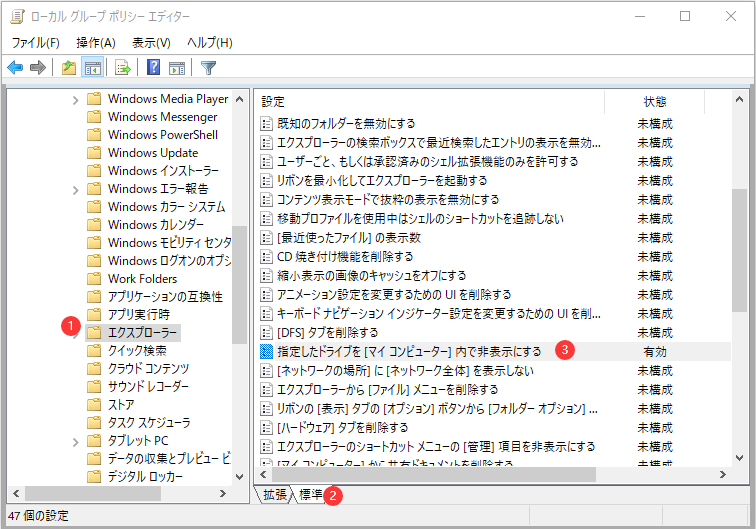756x529 pixels.
Task: Select Windows カラー システム tree item
Action: 167,207
